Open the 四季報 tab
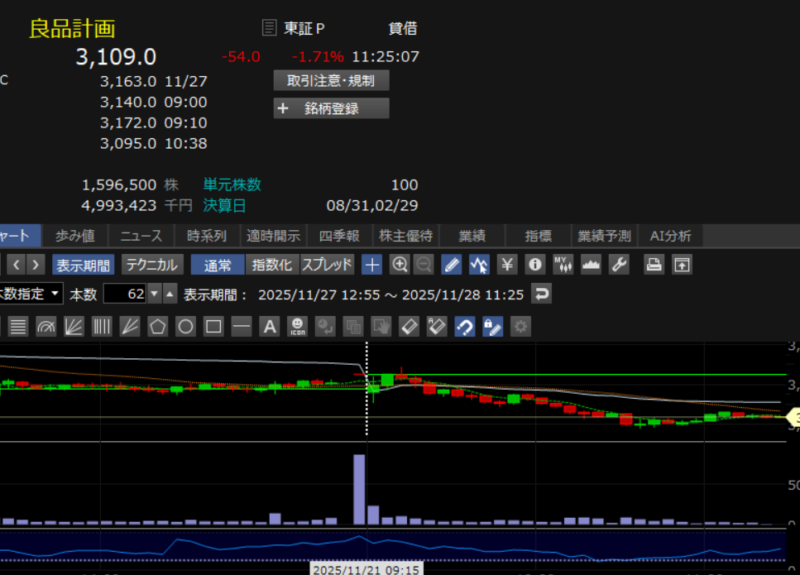Viewport: 800px width, 575px height. coord(339,236)
